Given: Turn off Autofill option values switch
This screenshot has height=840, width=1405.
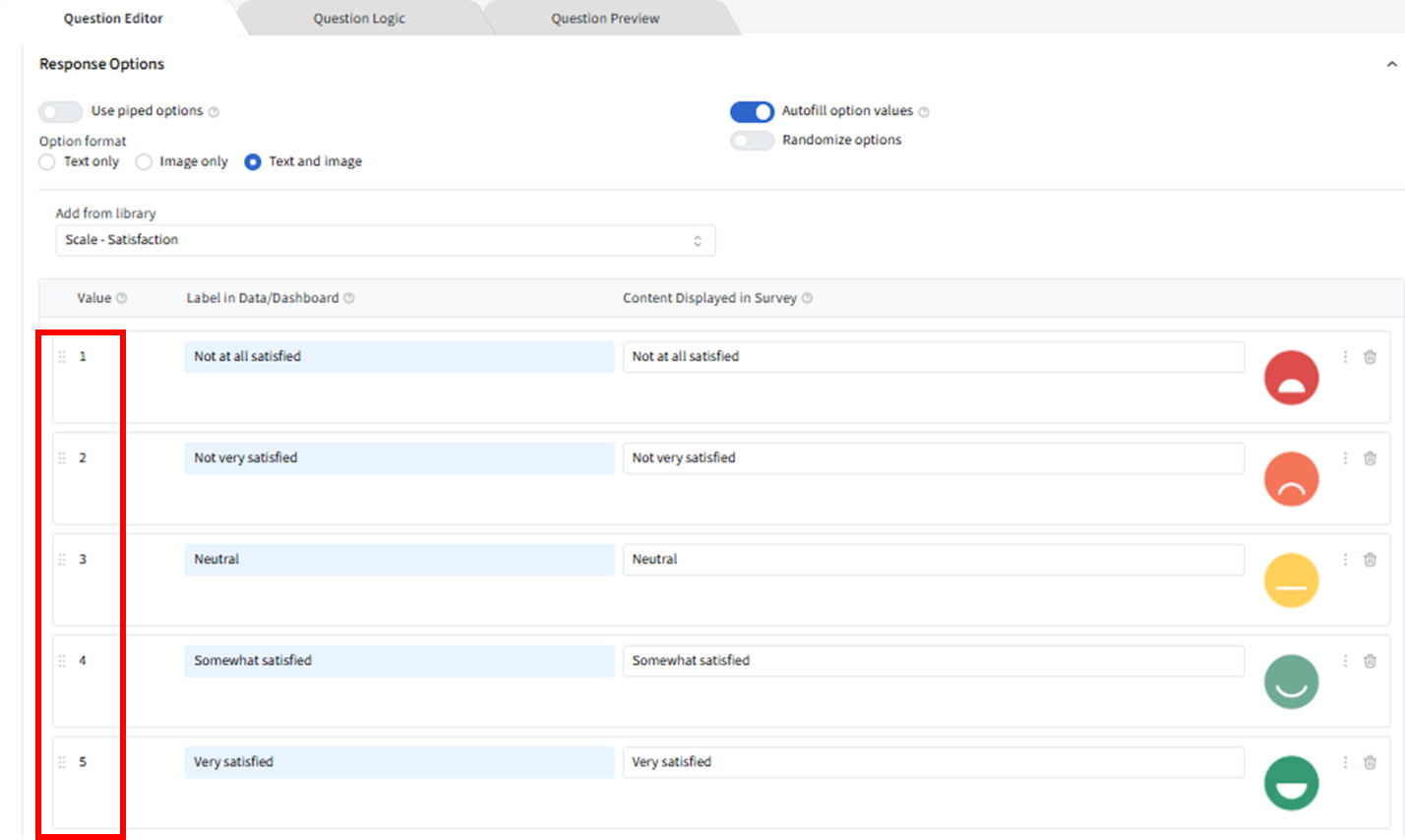Looking at the screenshot, I should pyautogui.click(x=752, y=111).
